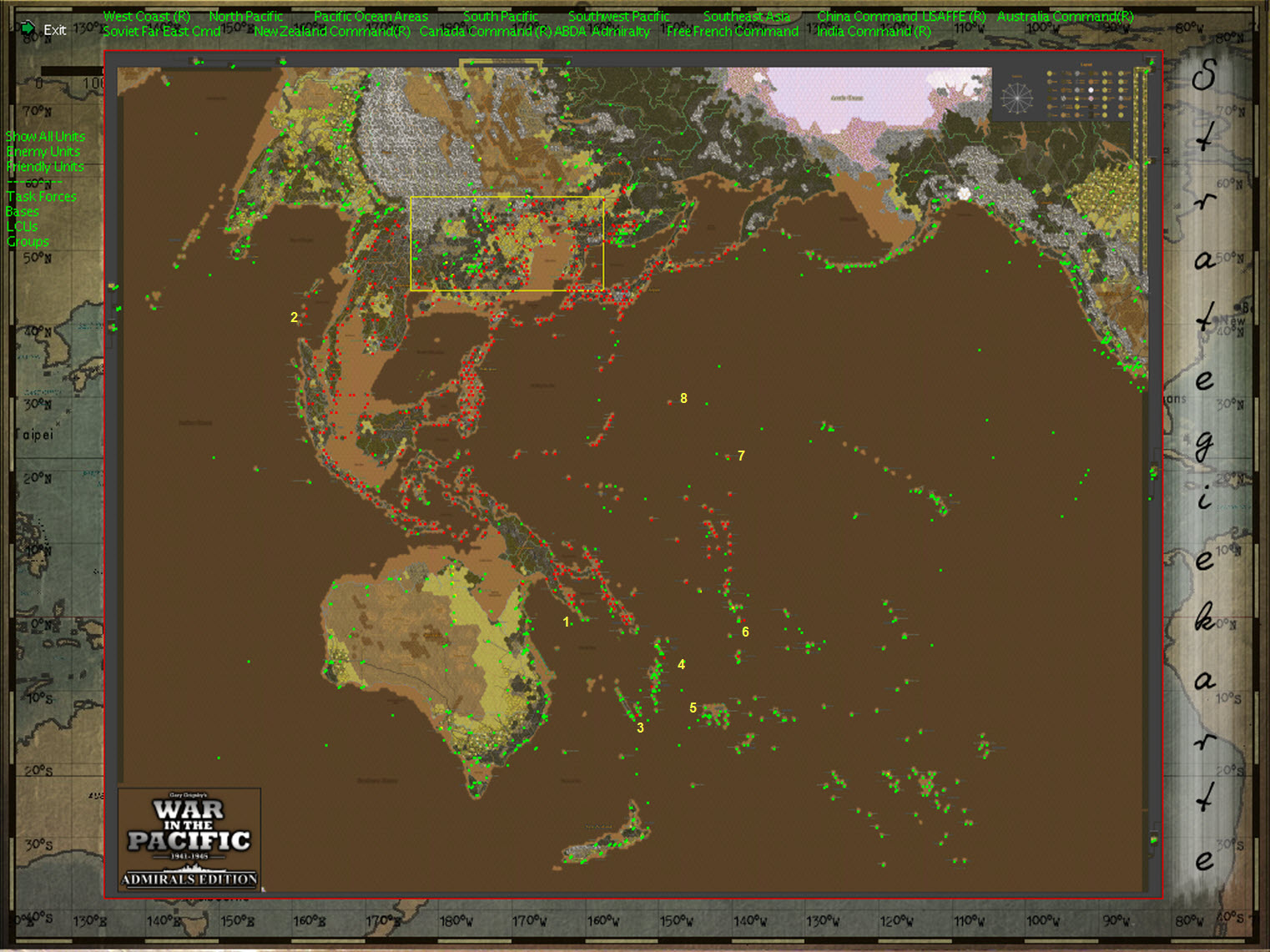Select Soviet Far East Cmd filter

click(162, 31)
